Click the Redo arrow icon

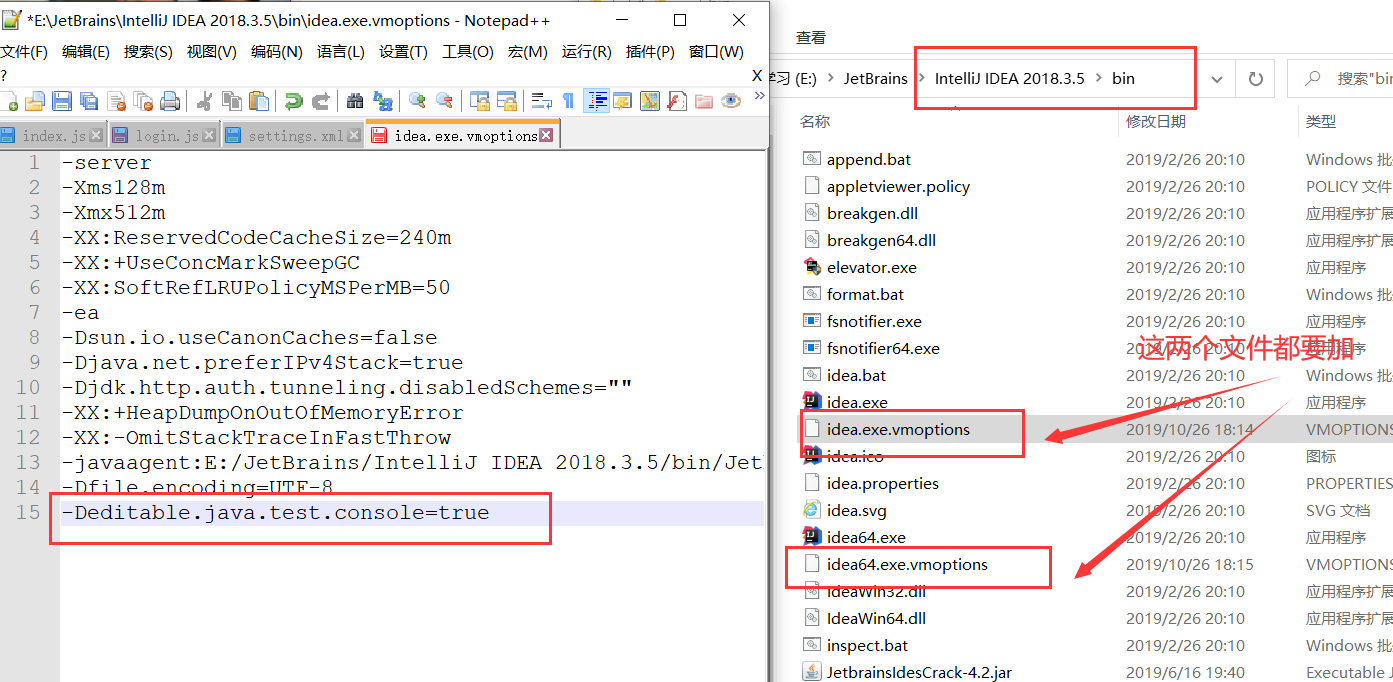(321, 101)
